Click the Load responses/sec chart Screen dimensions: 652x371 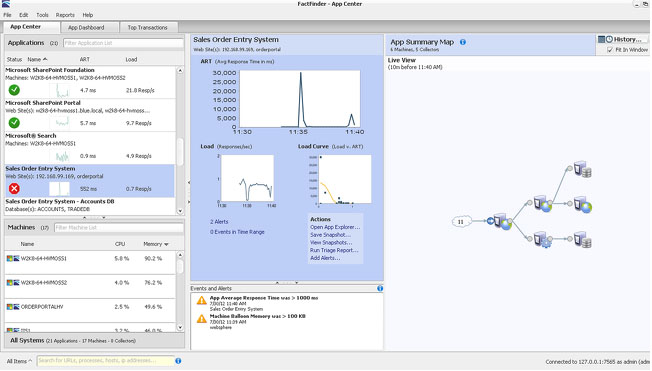[247, 178]
